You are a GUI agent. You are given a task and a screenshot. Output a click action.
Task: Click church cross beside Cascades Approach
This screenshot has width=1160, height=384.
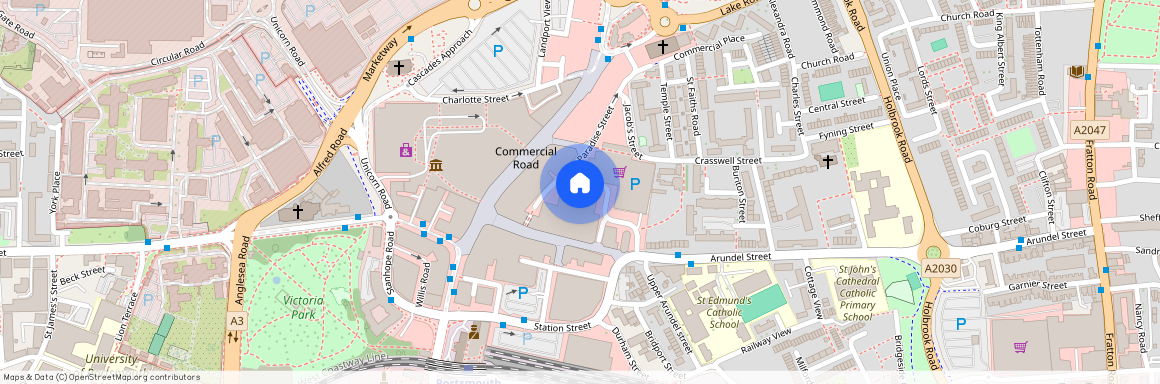(399, 67)
